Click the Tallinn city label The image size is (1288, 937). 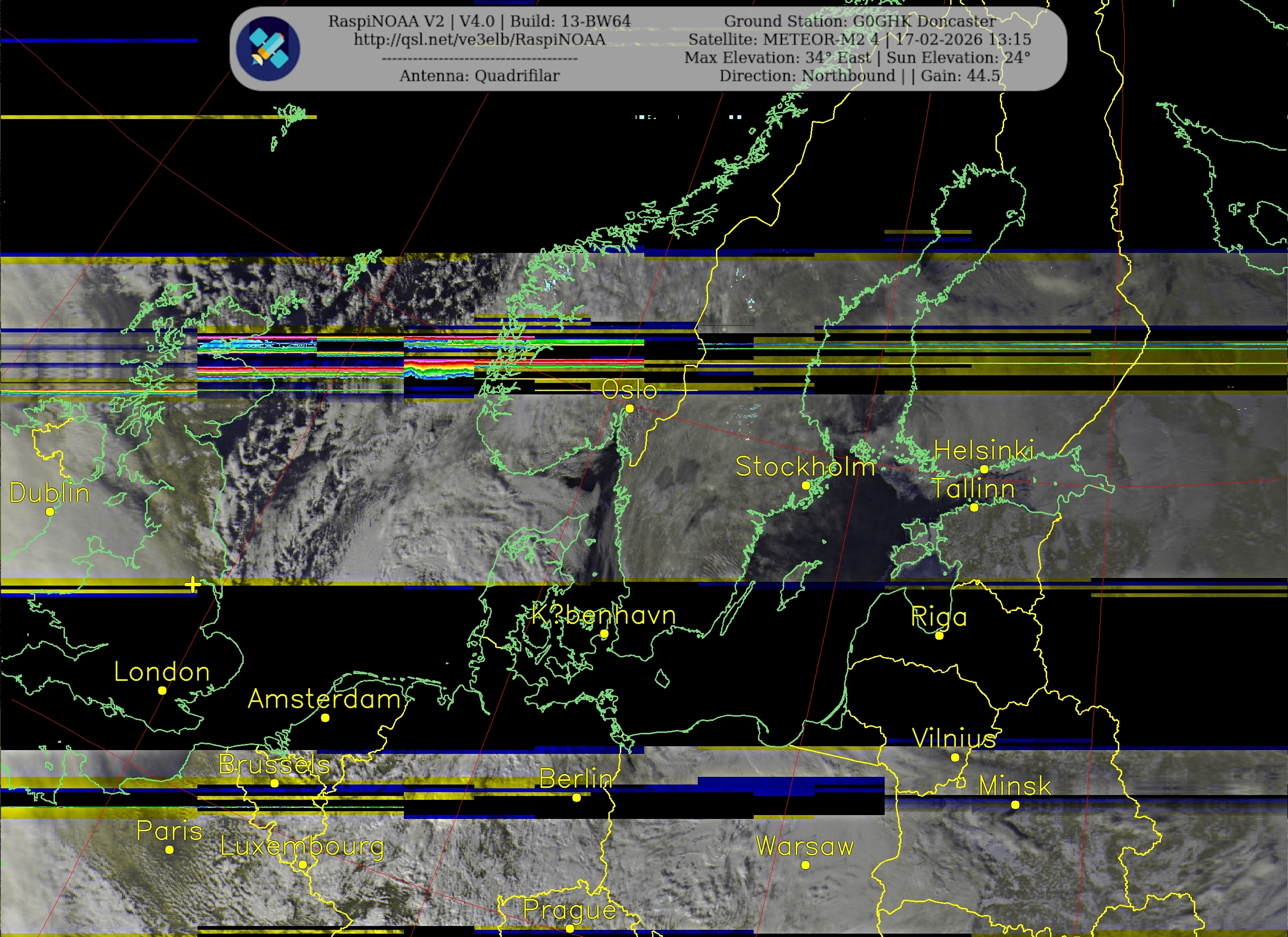(974, 489)
